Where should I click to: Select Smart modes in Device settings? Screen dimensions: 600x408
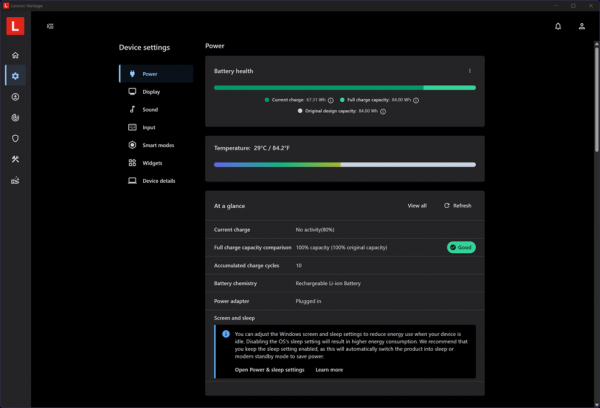[156, 145]
